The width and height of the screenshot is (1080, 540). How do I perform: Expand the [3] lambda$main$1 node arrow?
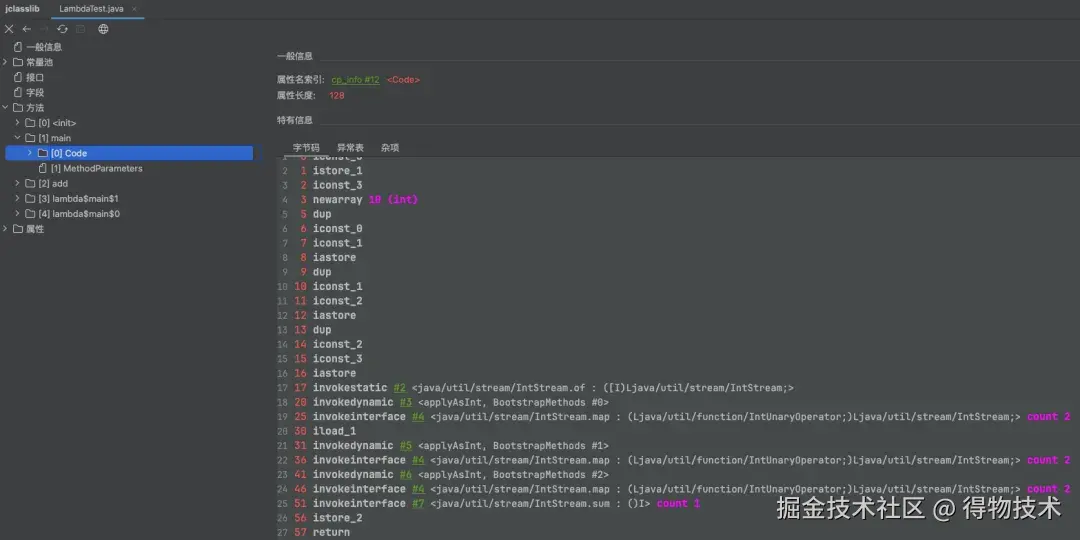pyautogui.click(x=18, y=198)
